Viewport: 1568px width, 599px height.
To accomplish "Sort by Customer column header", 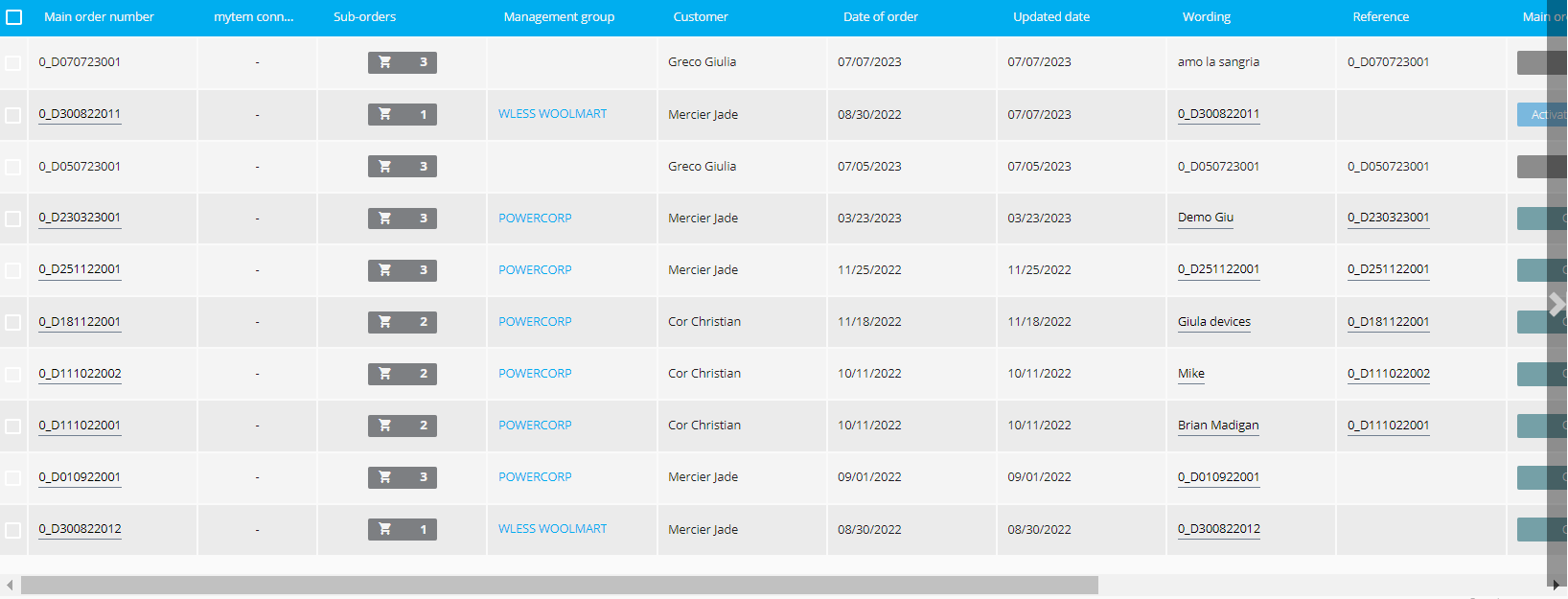I will (701, 17).
